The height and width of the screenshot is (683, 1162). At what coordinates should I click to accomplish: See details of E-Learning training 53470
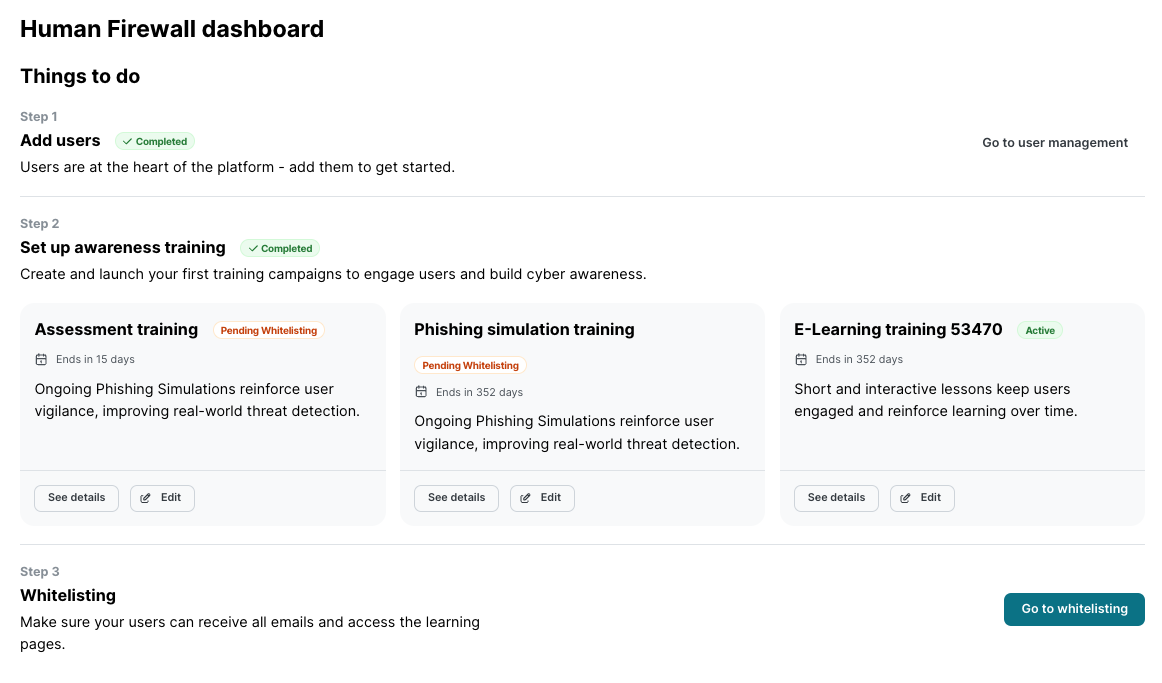[x=836, y=498]
